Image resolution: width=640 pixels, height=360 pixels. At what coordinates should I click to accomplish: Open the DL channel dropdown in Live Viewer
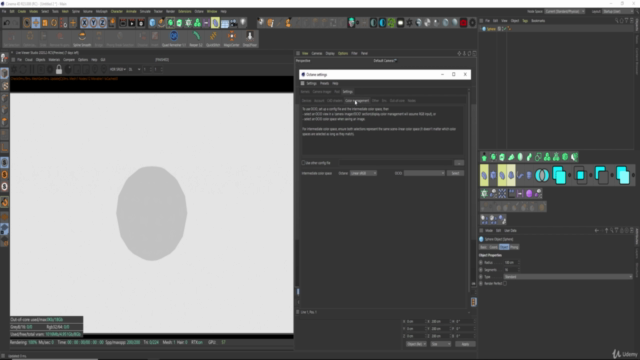point(134,69)
